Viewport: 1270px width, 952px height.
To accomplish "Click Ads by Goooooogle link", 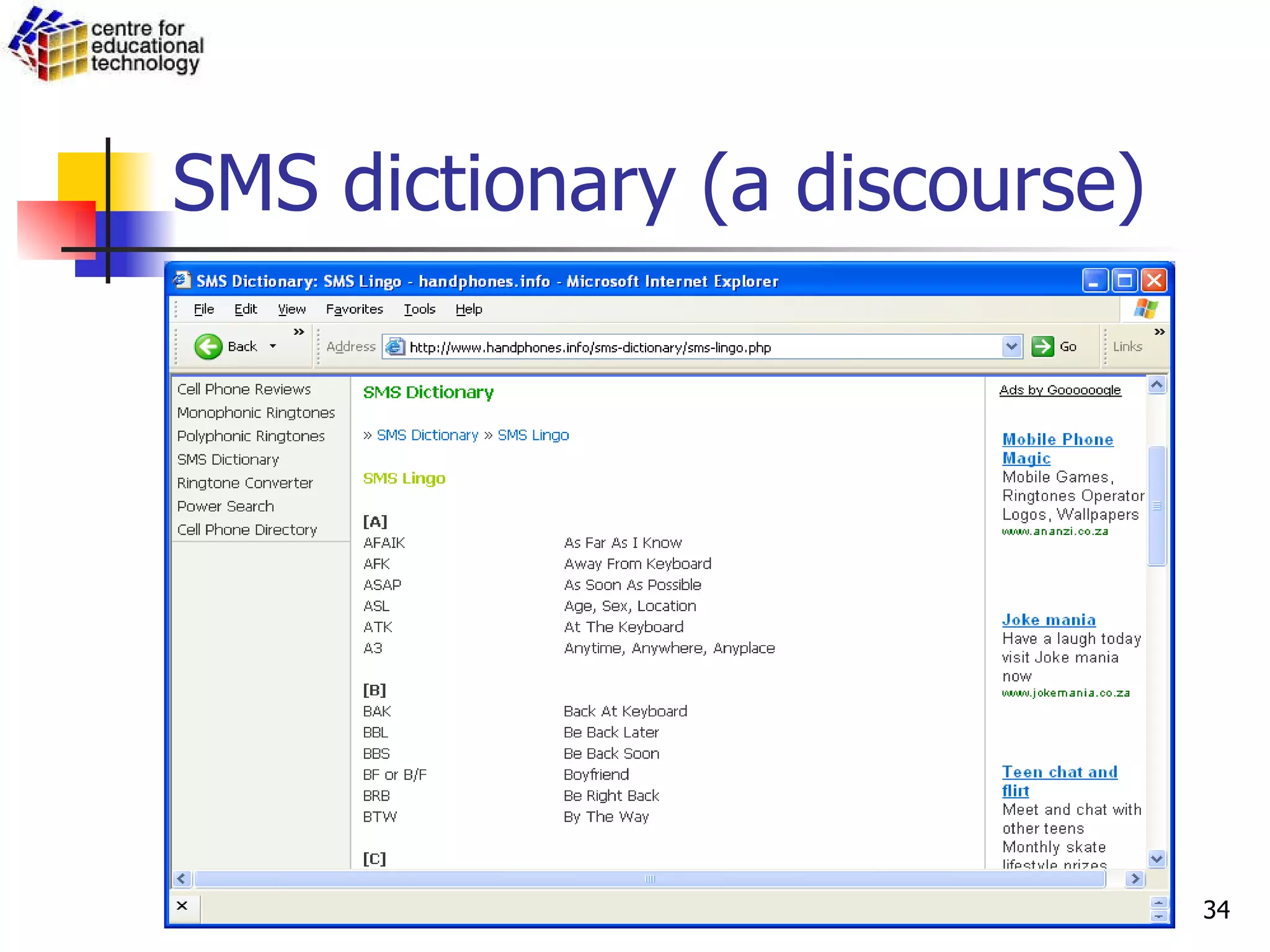I will click(1060, 390).
